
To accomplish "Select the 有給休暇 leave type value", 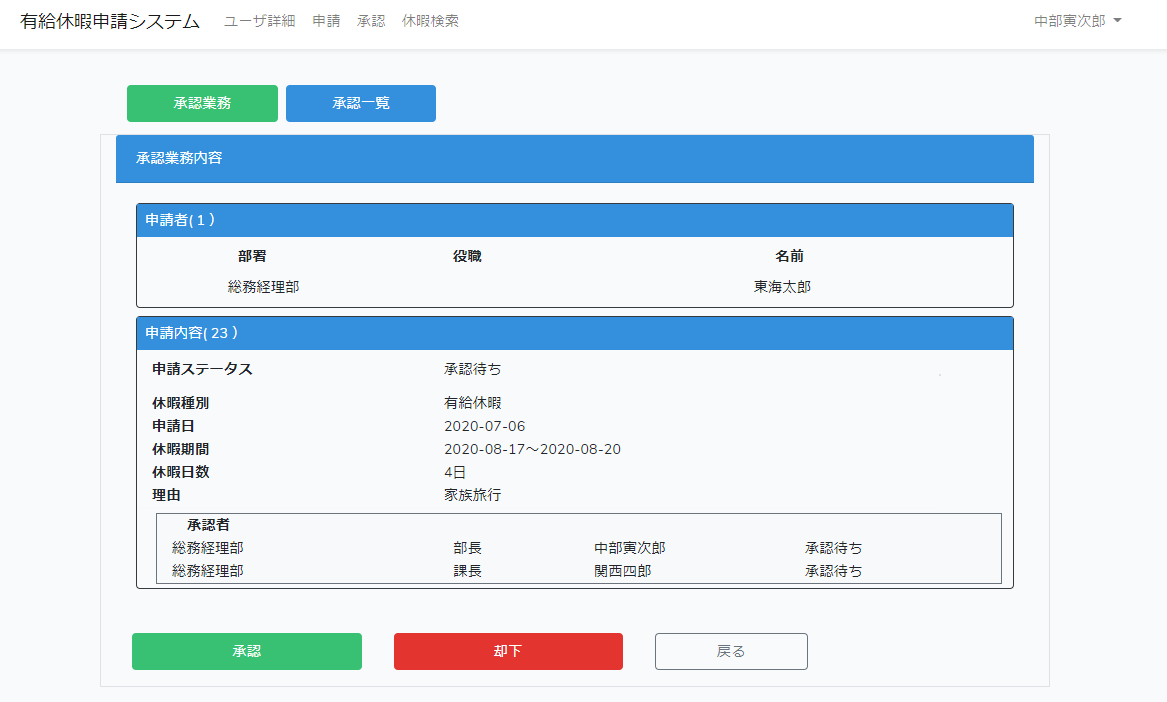I will click(x=473, y=403).
